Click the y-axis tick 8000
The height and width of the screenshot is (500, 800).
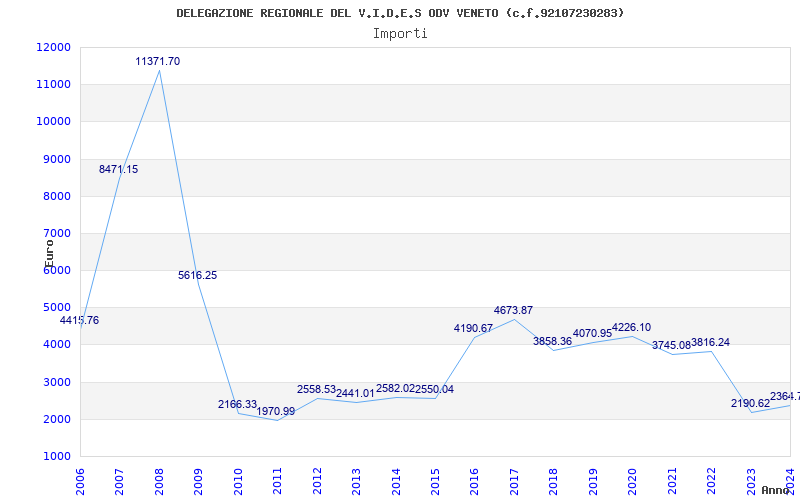(x=56, y=196)
